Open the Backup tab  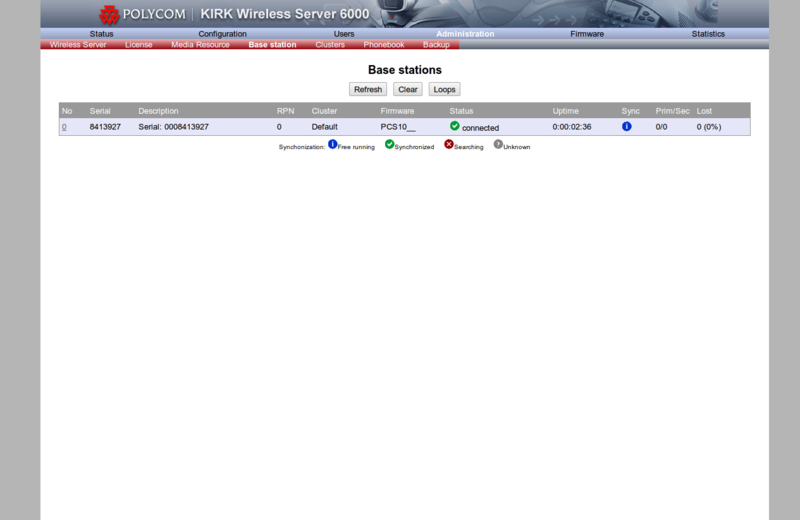436,45
